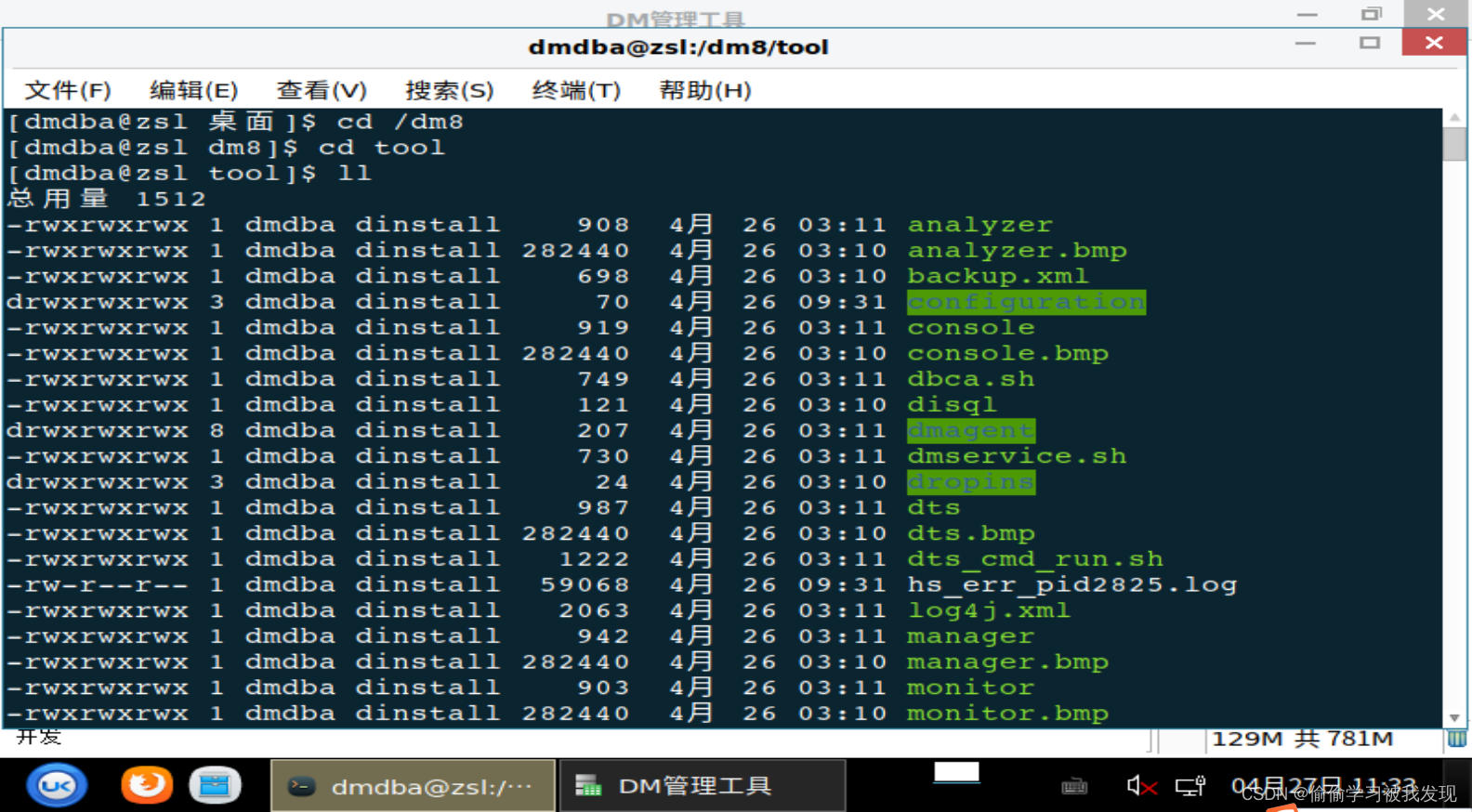1472x812 pixels.
Task: Click the disql file name
Action: 952,405
